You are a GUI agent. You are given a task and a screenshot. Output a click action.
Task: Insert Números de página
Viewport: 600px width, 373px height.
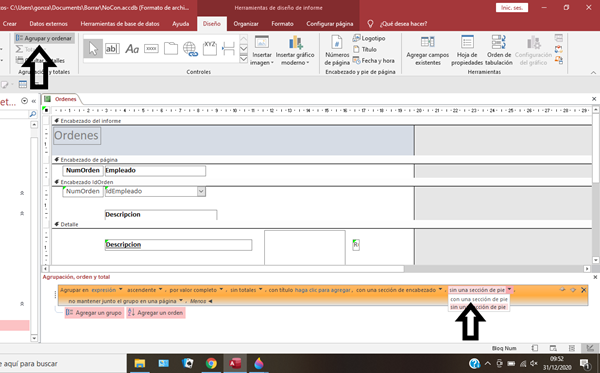point(337,51)
